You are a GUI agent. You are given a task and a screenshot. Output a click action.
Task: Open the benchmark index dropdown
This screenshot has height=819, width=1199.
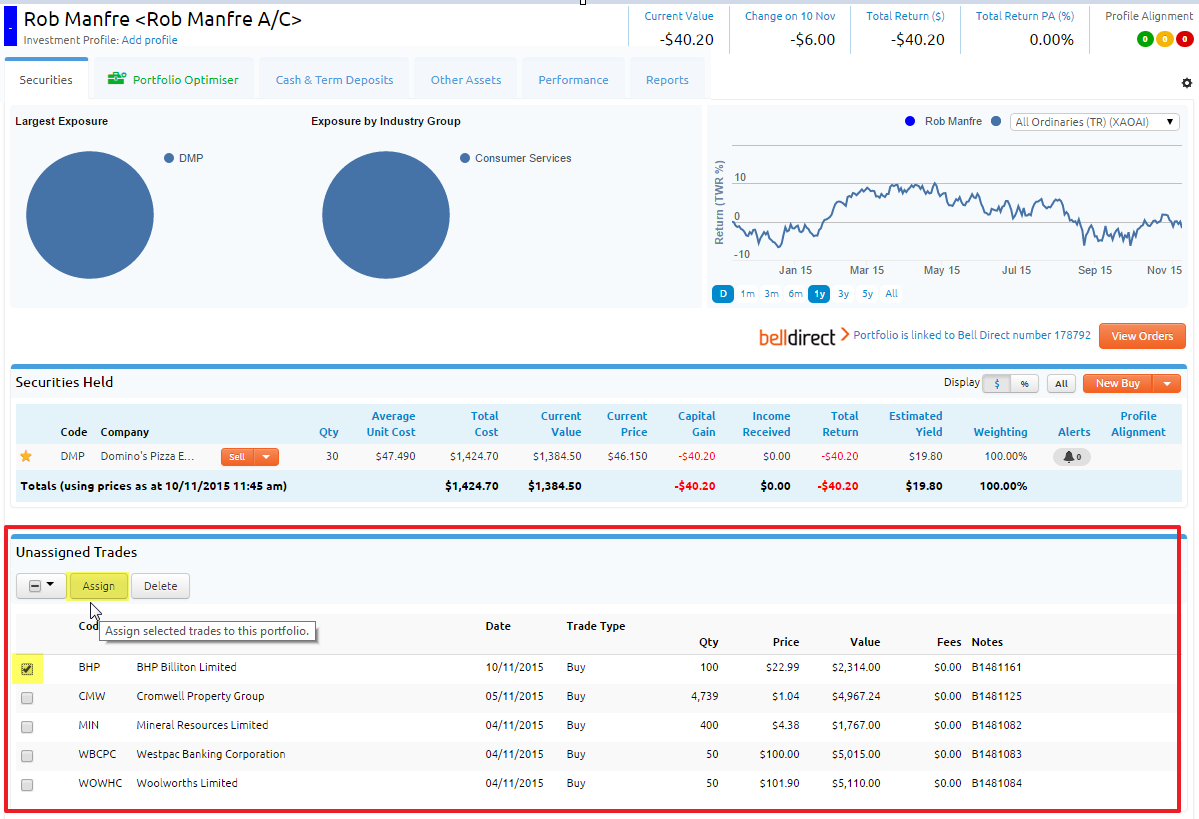click(x=1094, y=122)
